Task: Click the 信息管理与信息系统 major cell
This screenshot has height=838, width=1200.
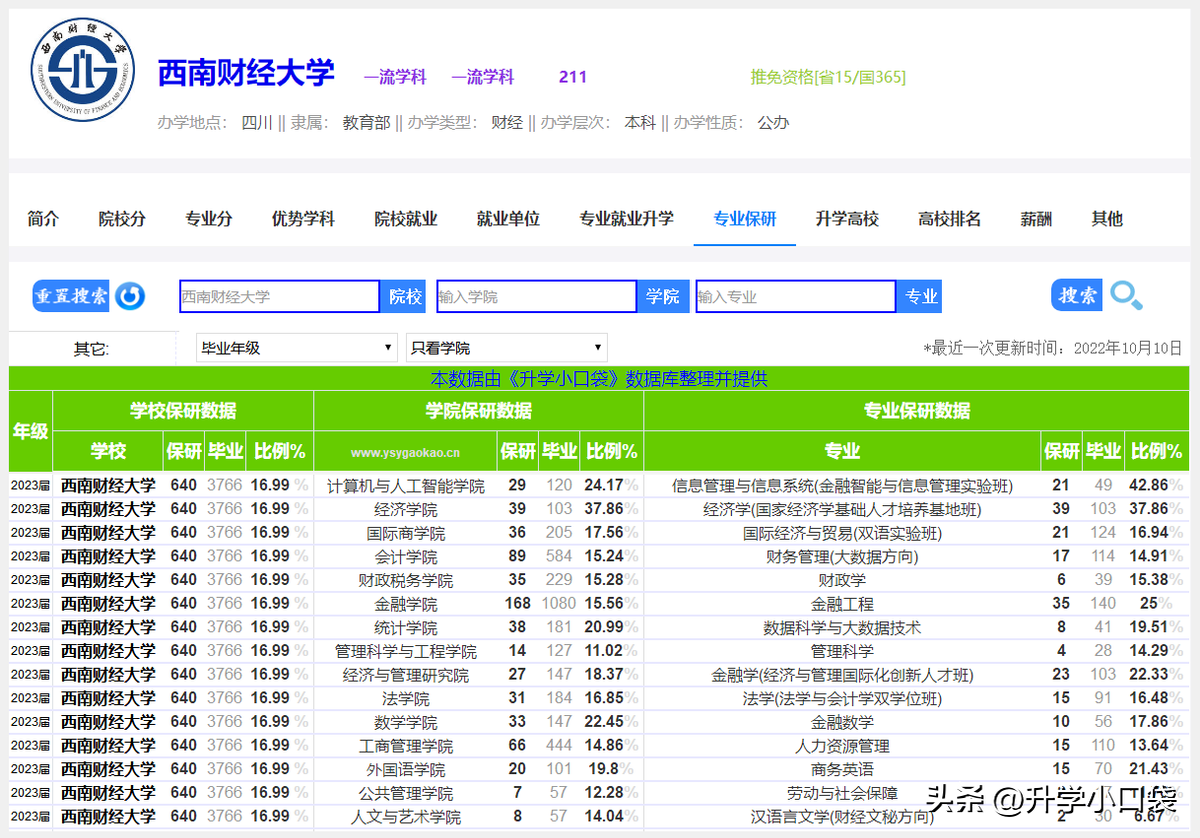Action: click(x=842, y=486)
